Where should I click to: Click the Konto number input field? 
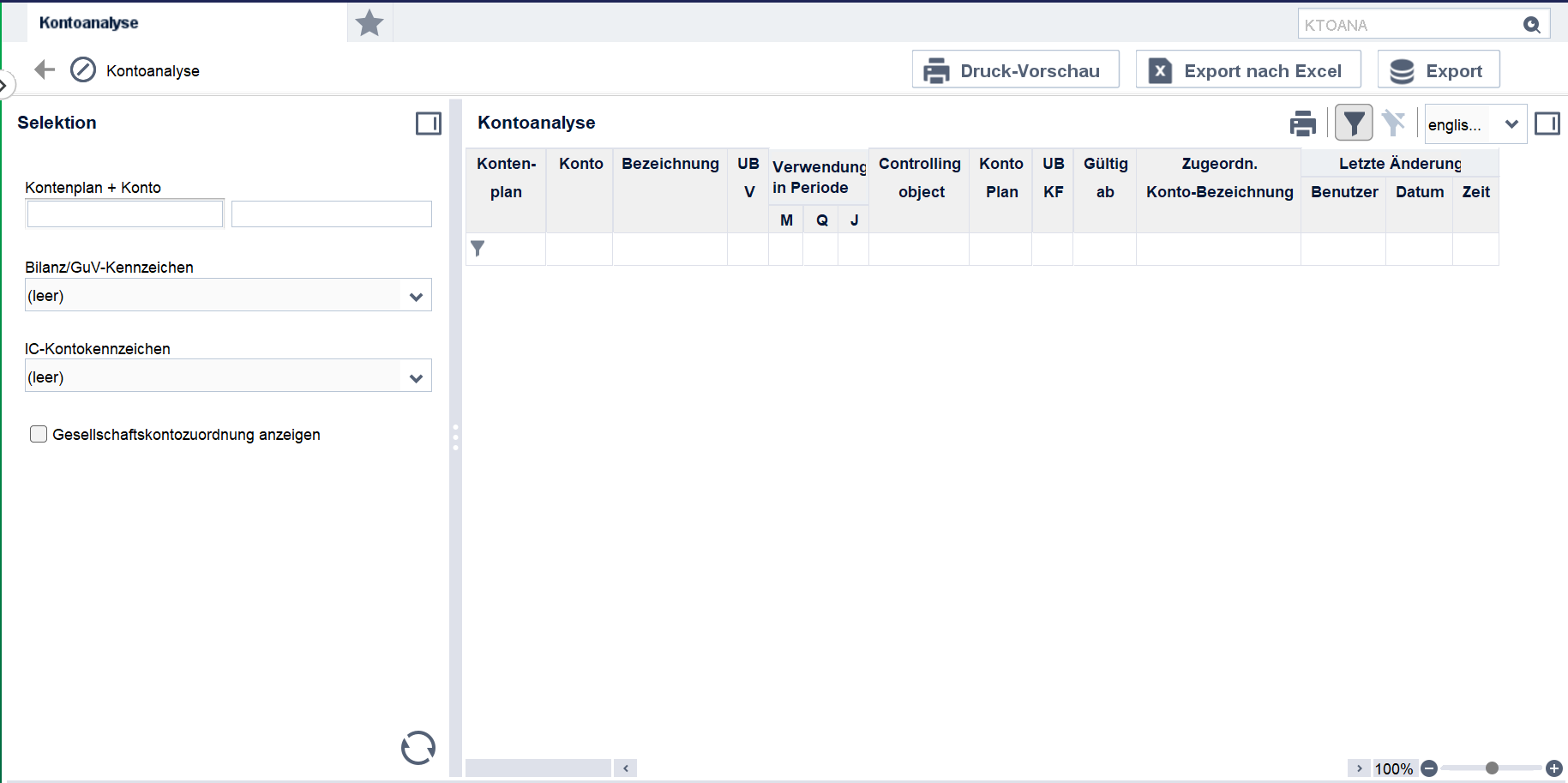pyautogui.click(x=332, y=214)
